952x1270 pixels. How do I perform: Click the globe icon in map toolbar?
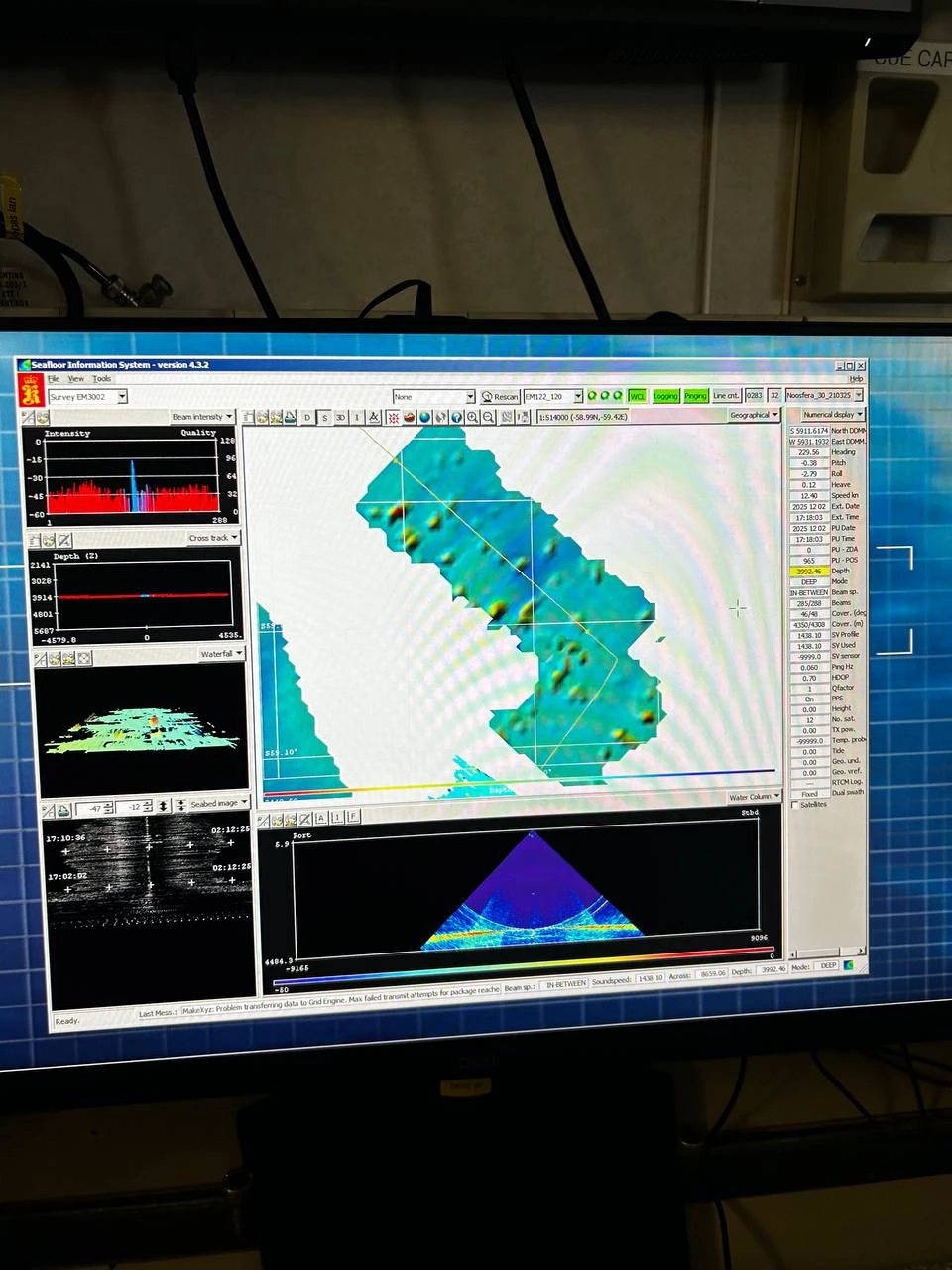click(x=424, y=418)
